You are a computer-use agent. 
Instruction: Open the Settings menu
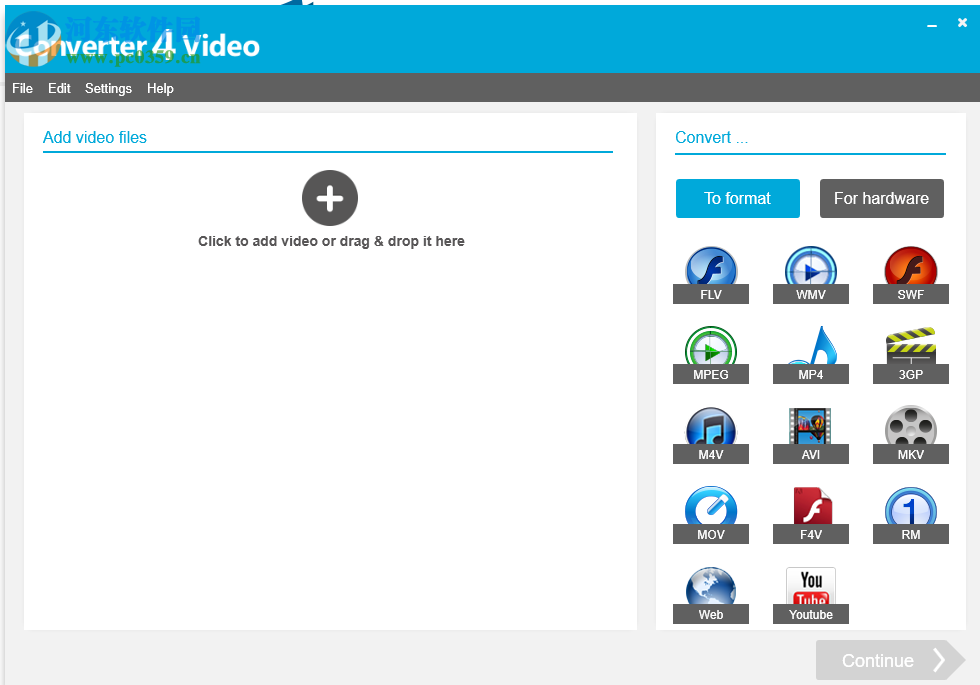click(x=108, y=88)
